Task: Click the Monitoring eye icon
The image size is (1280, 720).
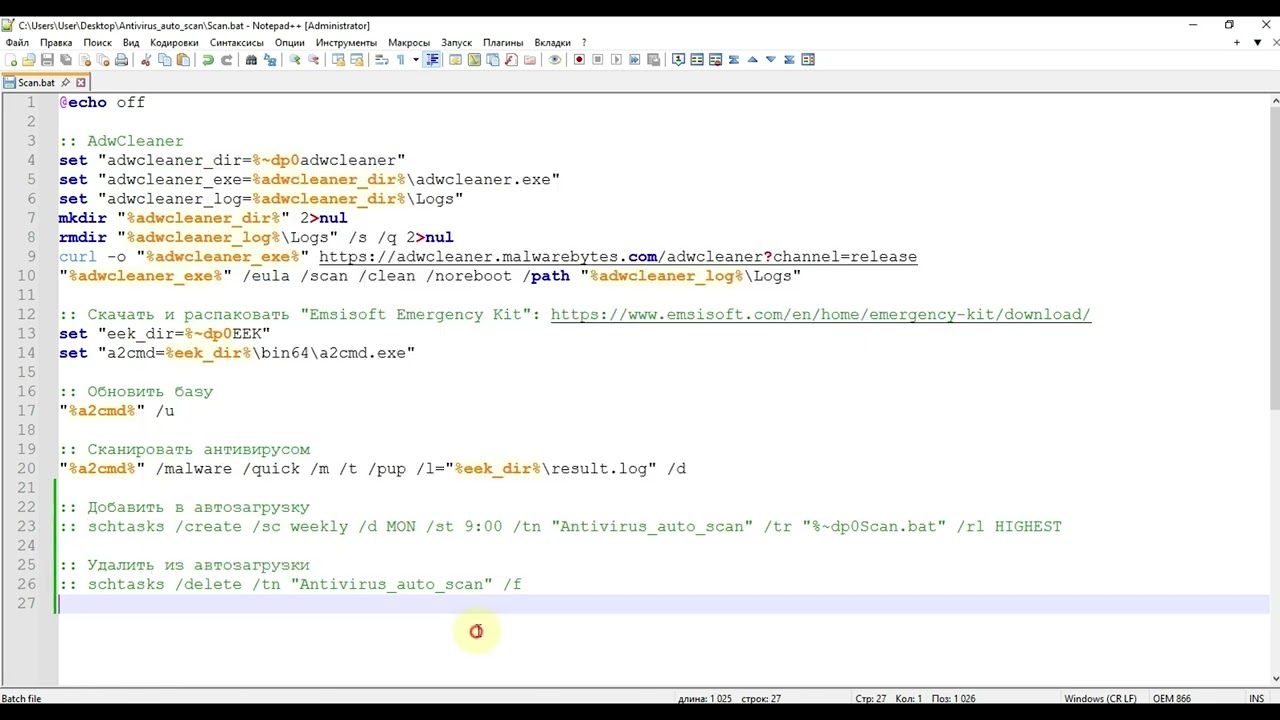Action: click(x=554, y=60)
